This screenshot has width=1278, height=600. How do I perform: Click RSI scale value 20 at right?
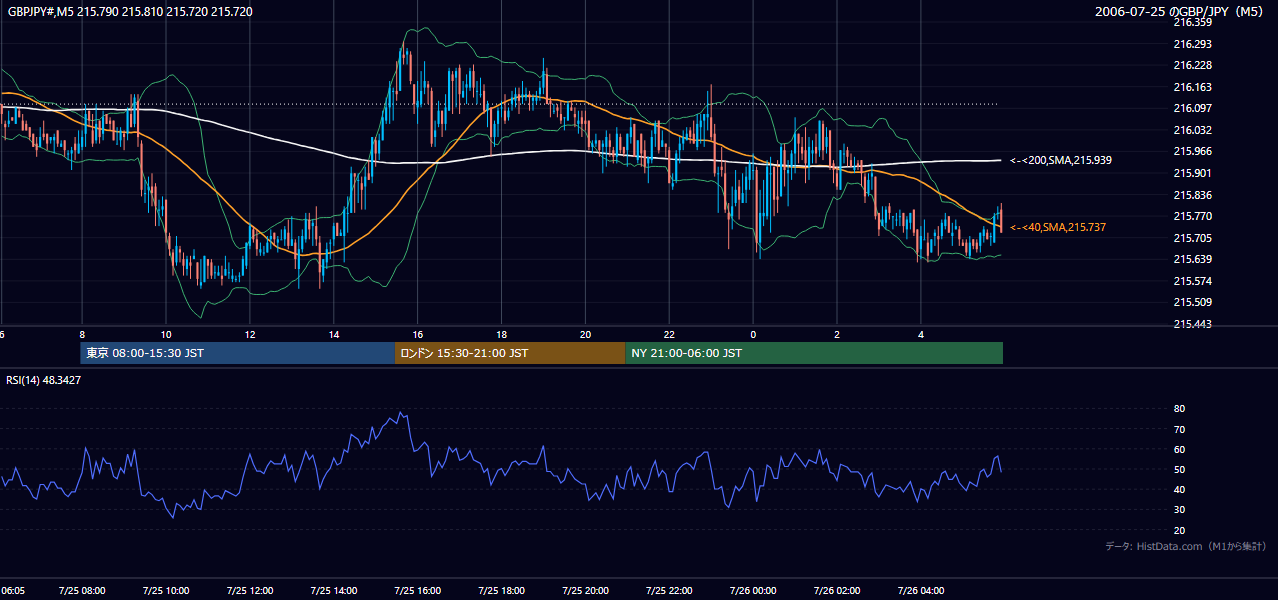click(1179, 530)
